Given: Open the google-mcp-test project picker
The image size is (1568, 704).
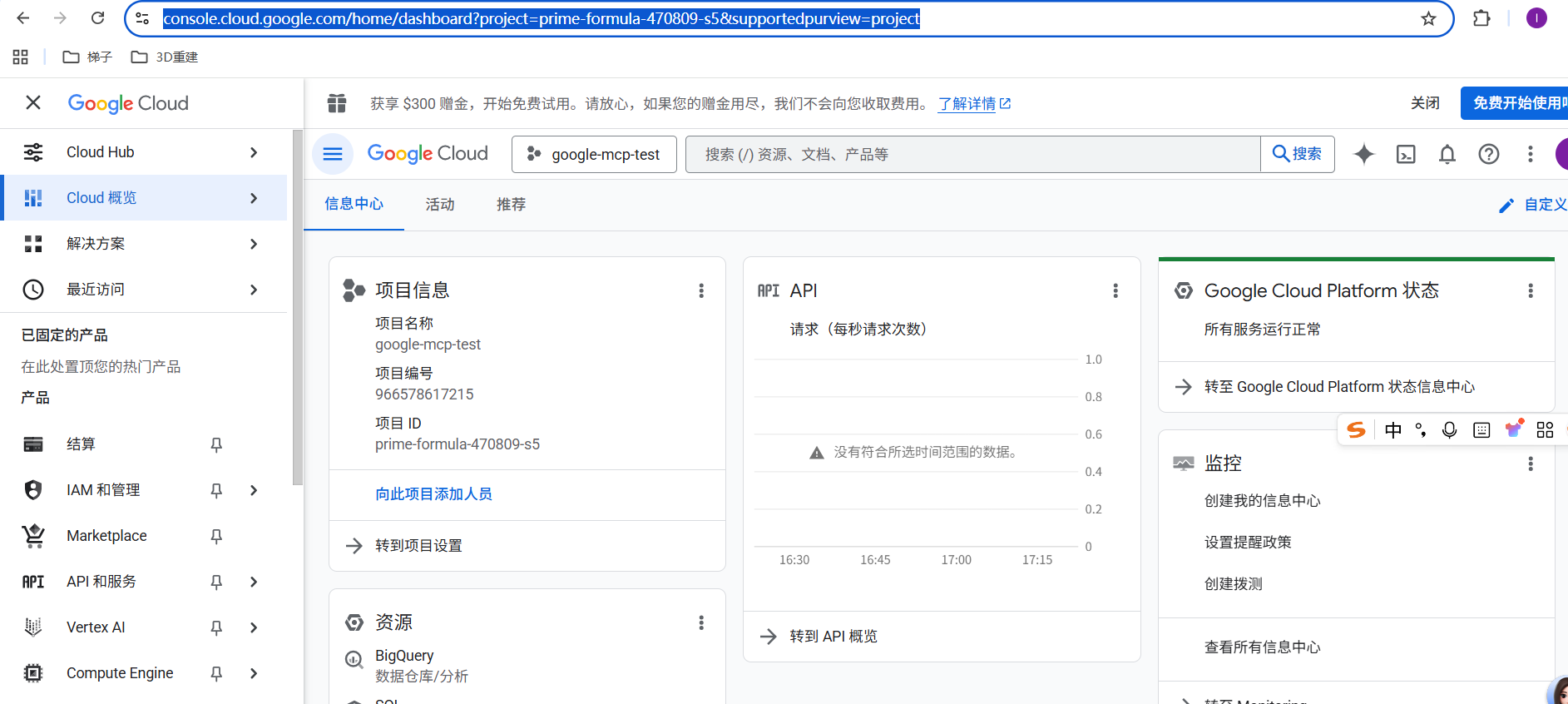Looking at the screenshot, I should point(594,154).
